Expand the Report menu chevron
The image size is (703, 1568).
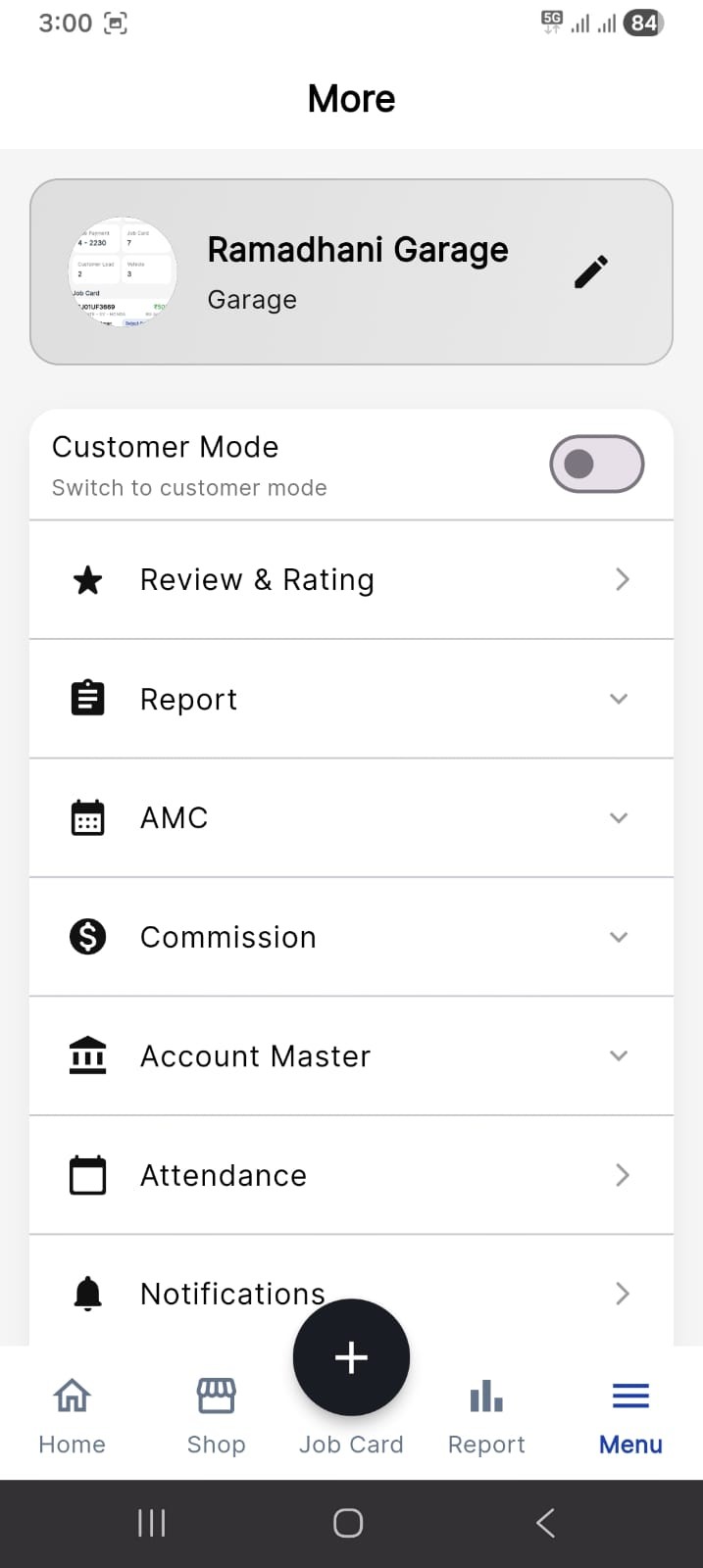pos(619,699)
